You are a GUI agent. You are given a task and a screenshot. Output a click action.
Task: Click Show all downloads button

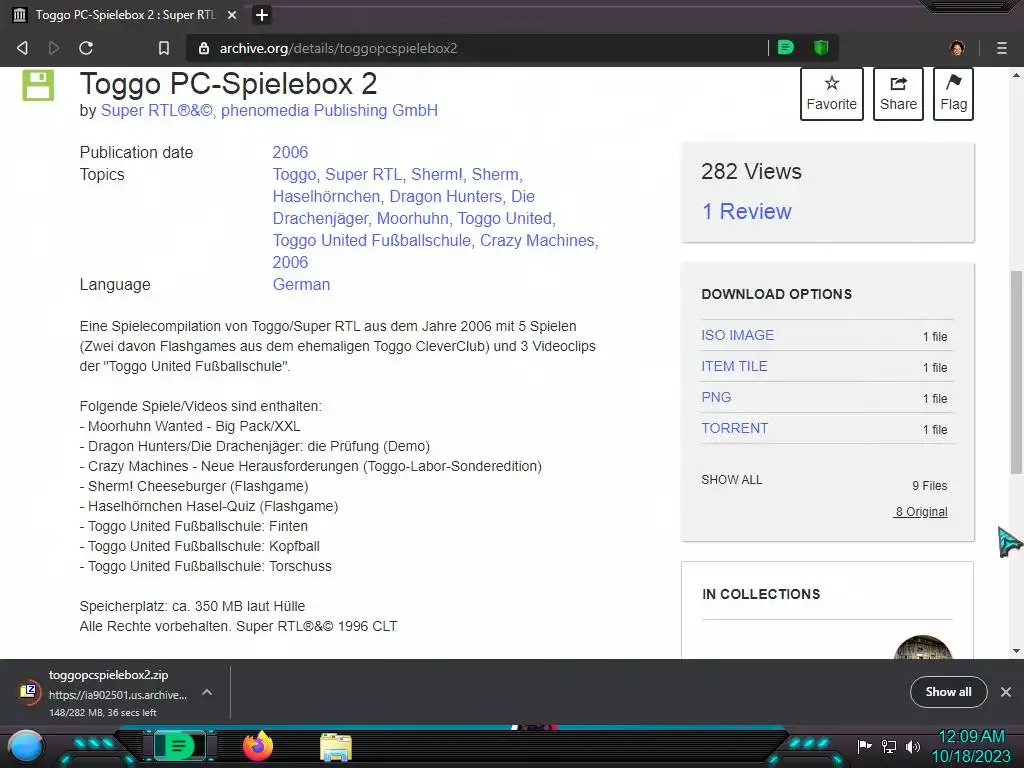(x=948, y=692)
